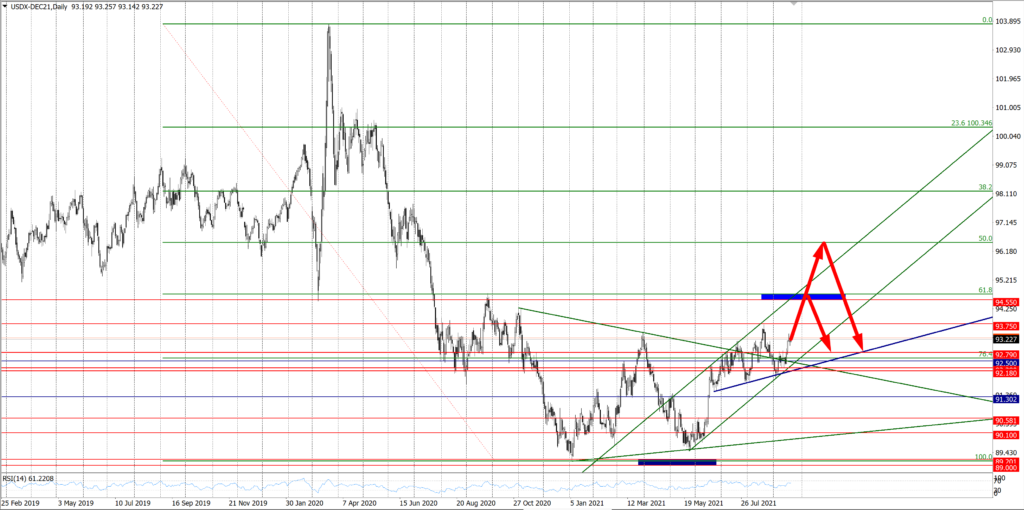Select the 23.6 Fibonacci level label
This screenshot has height=510, width=1024.
click(x=970, y=124)
